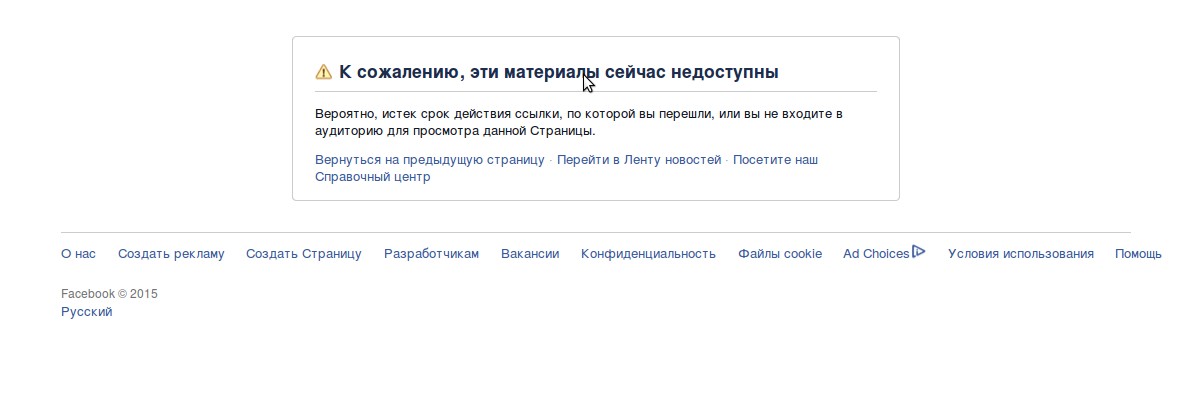
Task: Click the warning triangle icon
Action: pyautogui.click(x=323, y=72)
